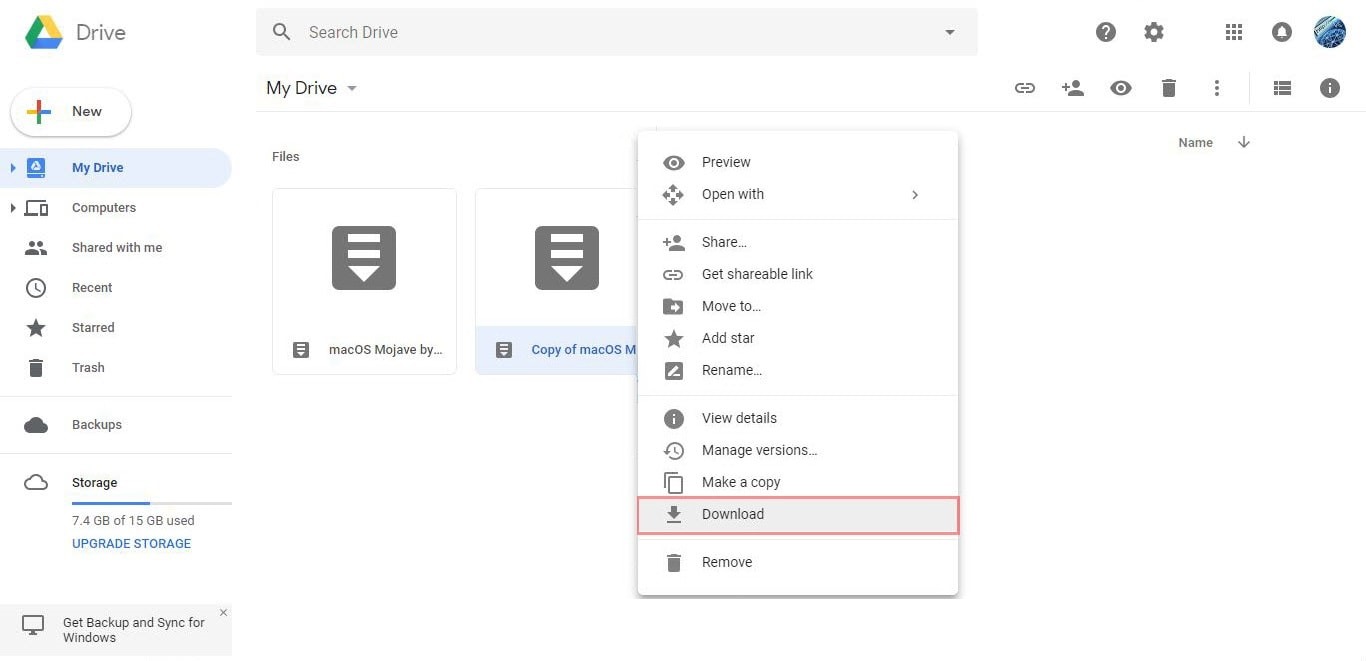
Task: Expand the My Drive title dropdown
Action: [x=352, y=88]
